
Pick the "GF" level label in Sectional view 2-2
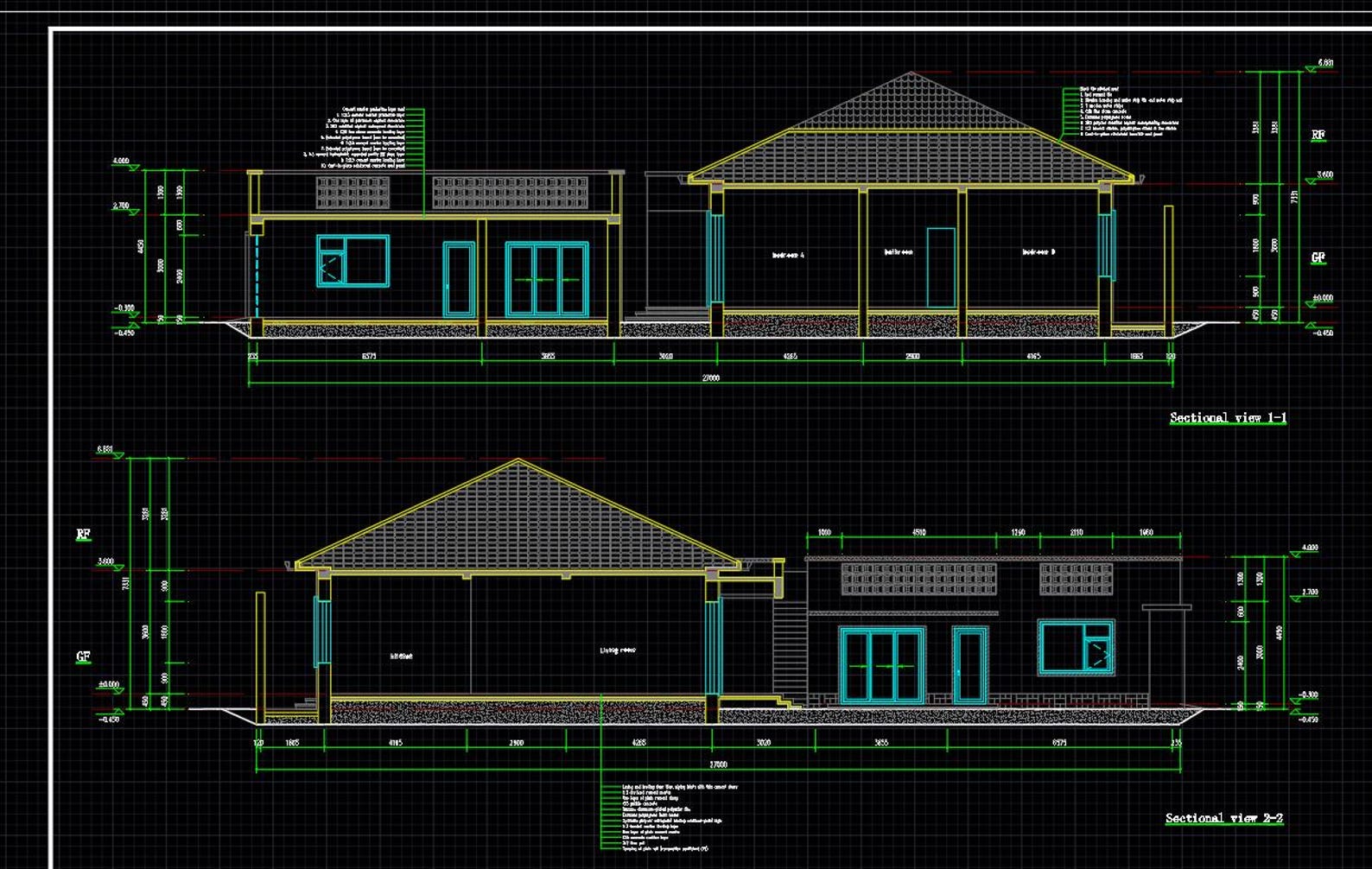83,657
